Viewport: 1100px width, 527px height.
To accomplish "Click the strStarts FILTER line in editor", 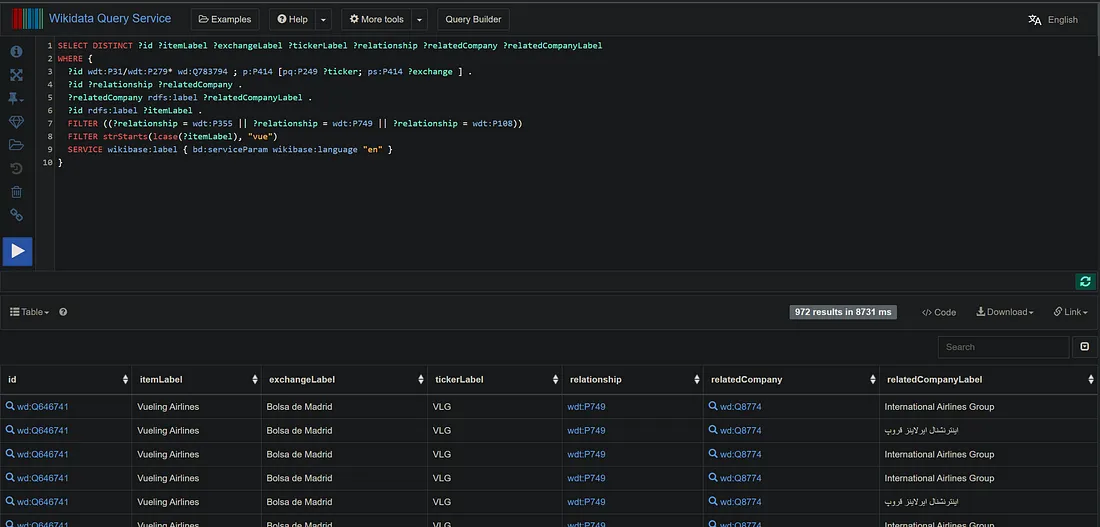I will 173,136.
